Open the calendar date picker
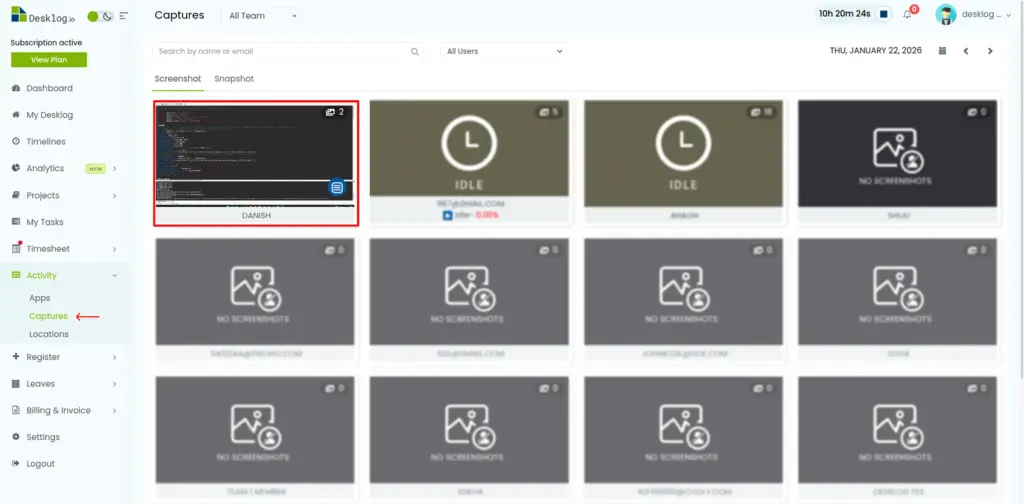This screenshot has height=504, width=1024. coord(942,51)
